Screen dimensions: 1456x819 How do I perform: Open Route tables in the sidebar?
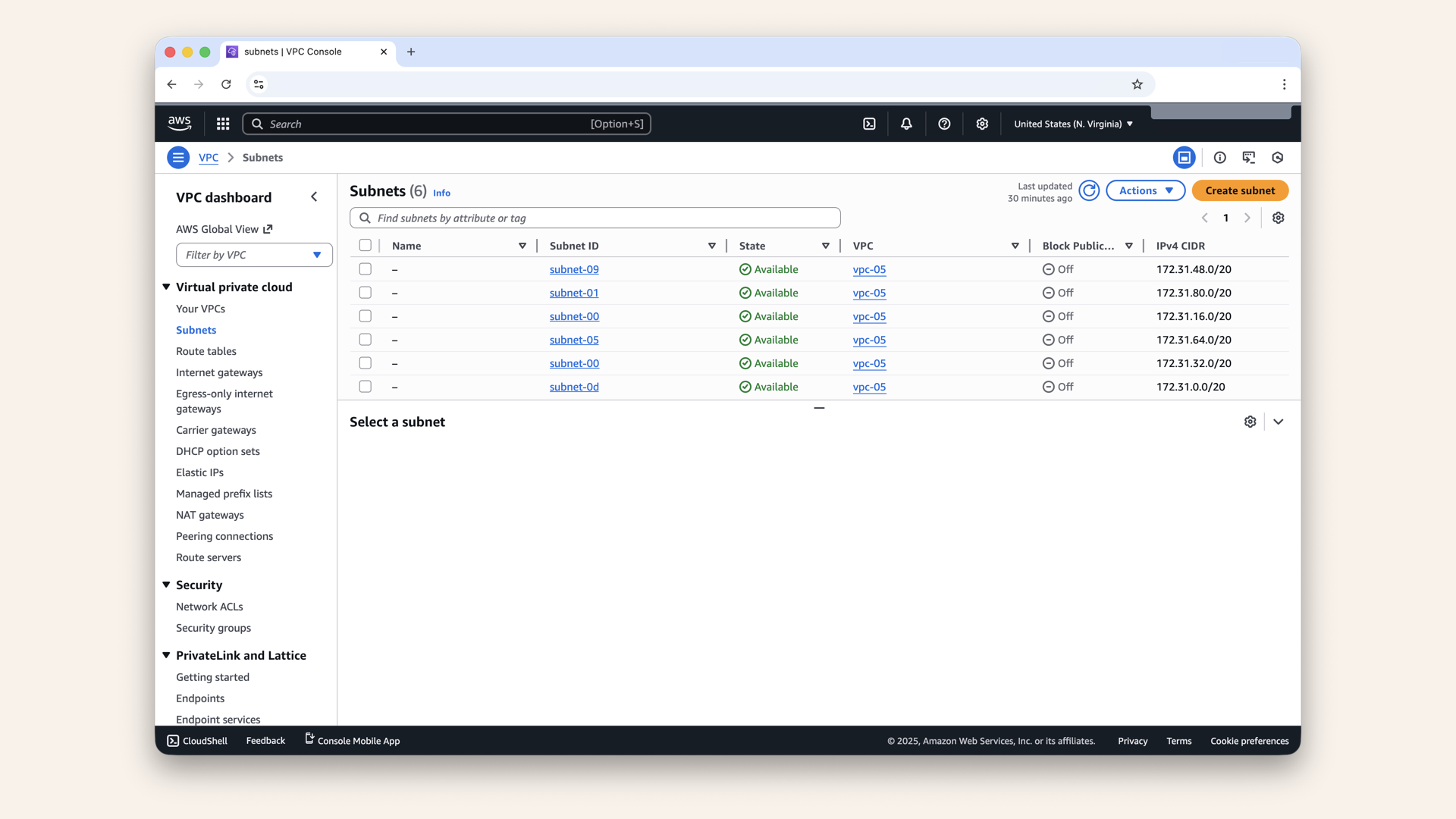point(206,351)
